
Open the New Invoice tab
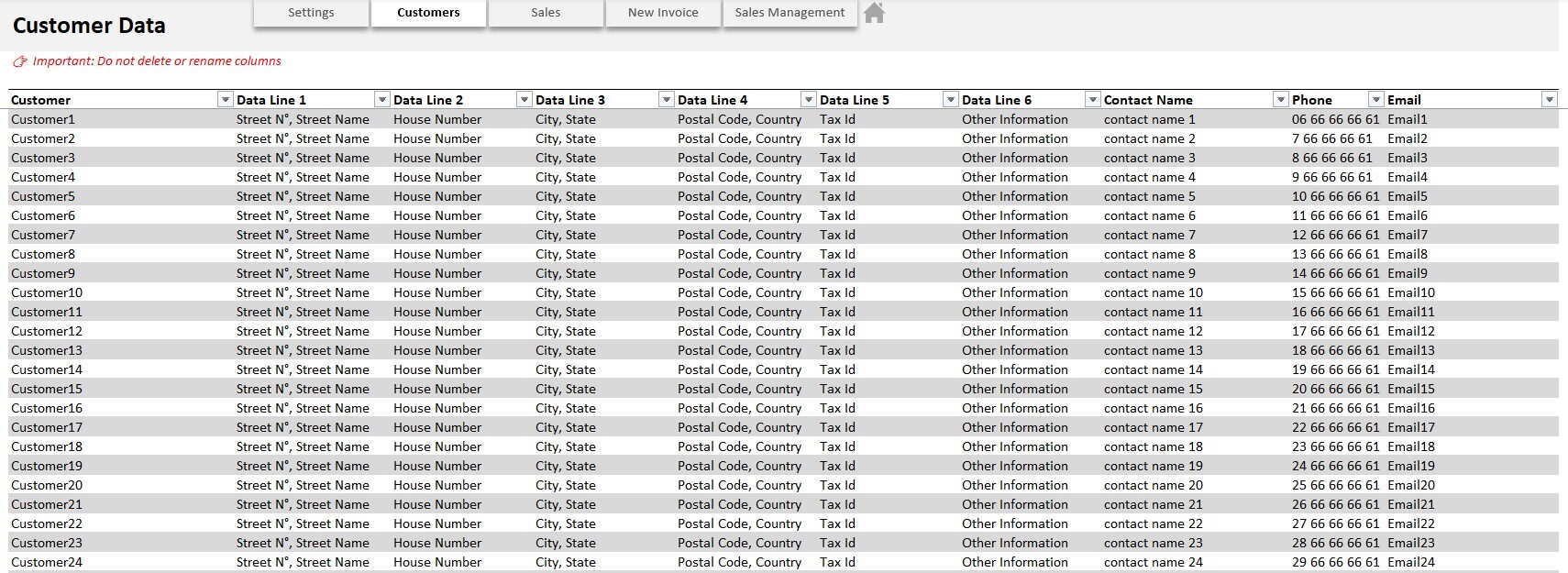click(x=663, y=13)
